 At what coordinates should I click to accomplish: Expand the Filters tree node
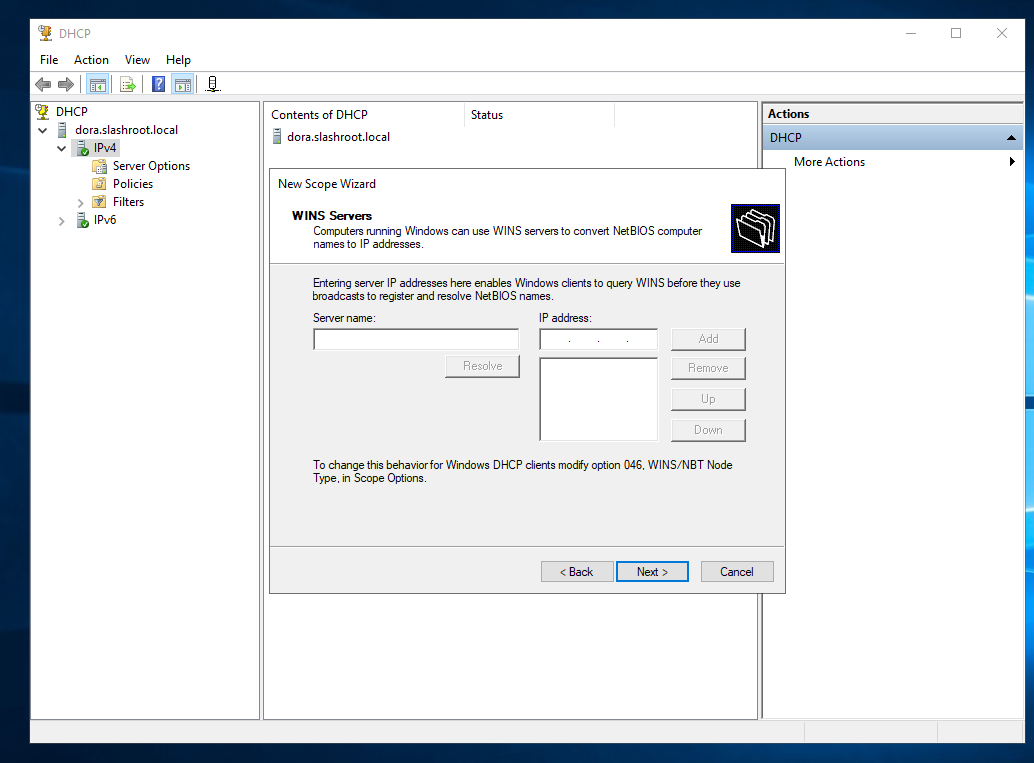tap(81, 202)
